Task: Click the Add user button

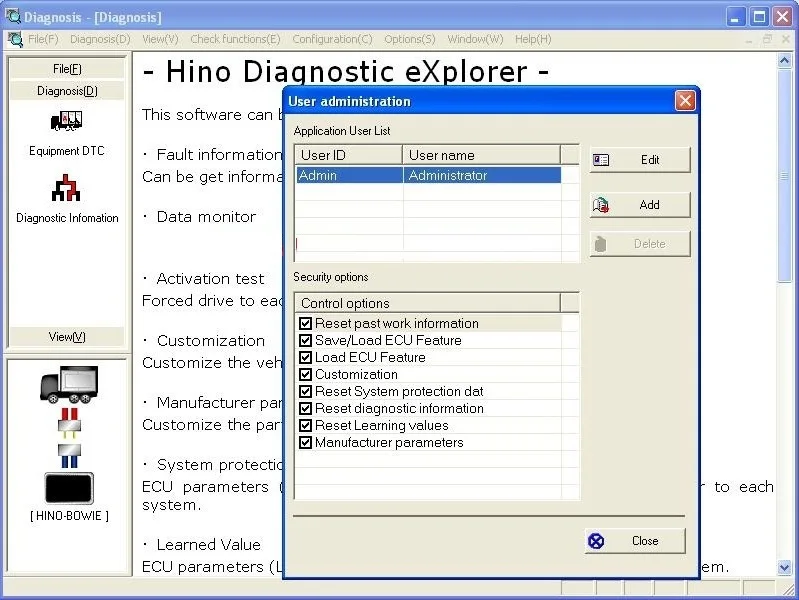Action: coord(640,205)
